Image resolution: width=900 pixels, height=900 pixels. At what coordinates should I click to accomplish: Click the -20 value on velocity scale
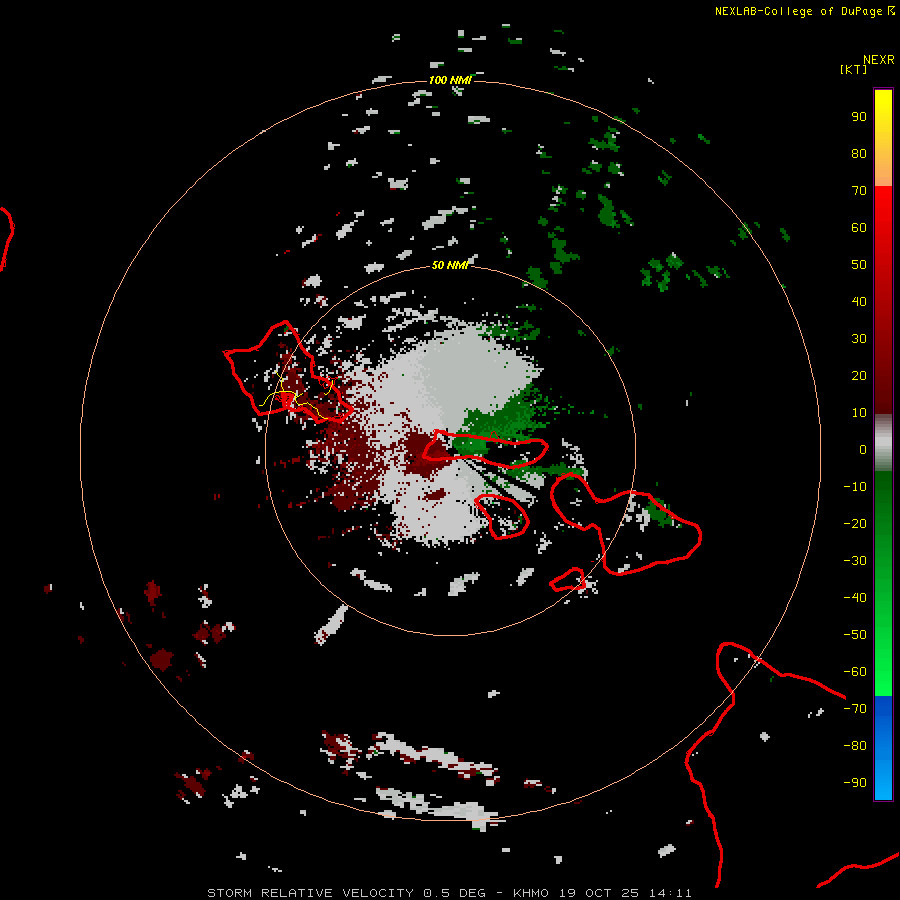855,523
